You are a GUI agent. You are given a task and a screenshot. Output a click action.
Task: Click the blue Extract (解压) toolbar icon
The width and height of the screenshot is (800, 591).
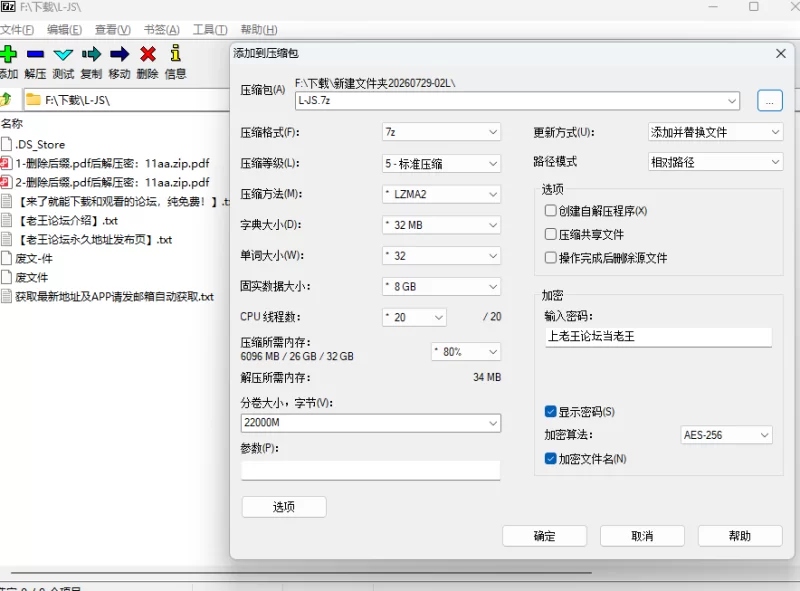tap(35, 54)
